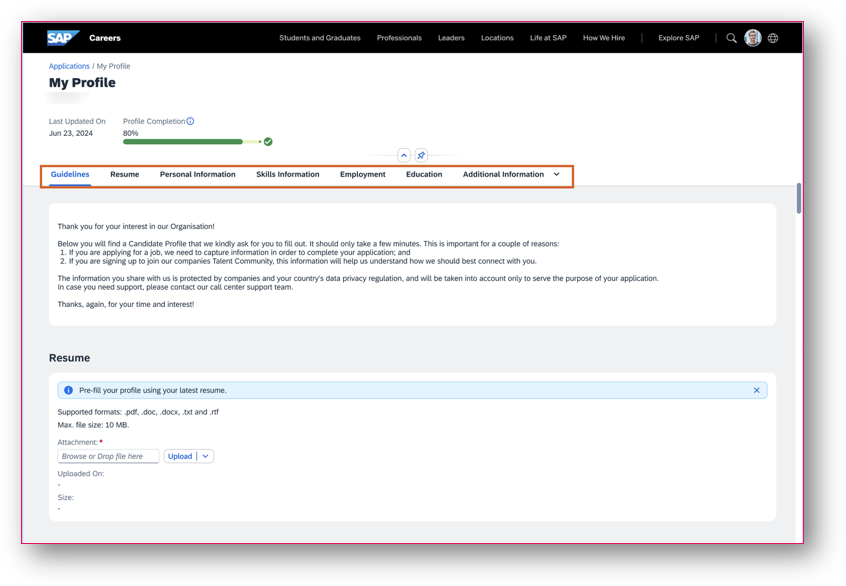Click the Profile Completion info icon
The height and width of the screenshot is (586, 846).
[190, 121]
